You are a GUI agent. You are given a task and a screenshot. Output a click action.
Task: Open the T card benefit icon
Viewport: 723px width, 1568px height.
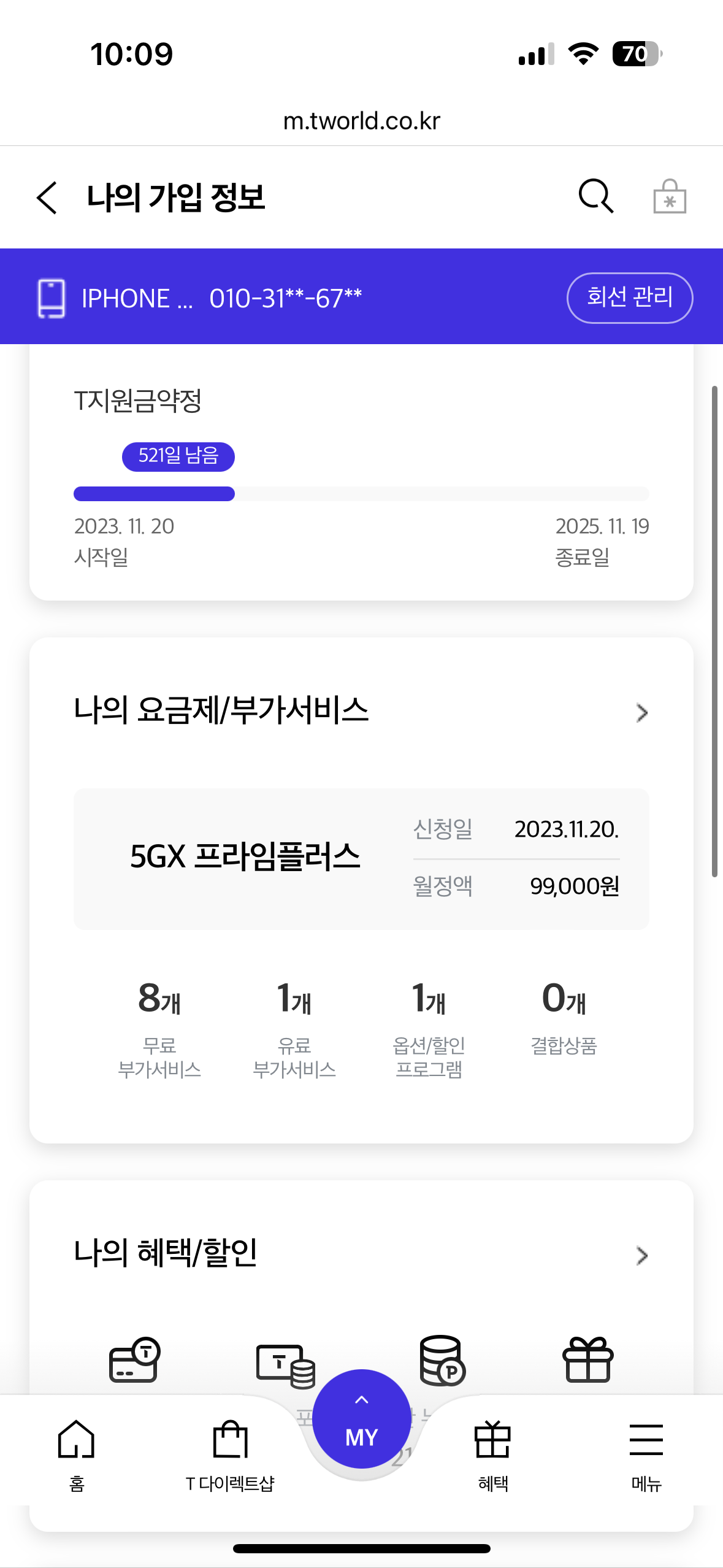[134, 1359]
